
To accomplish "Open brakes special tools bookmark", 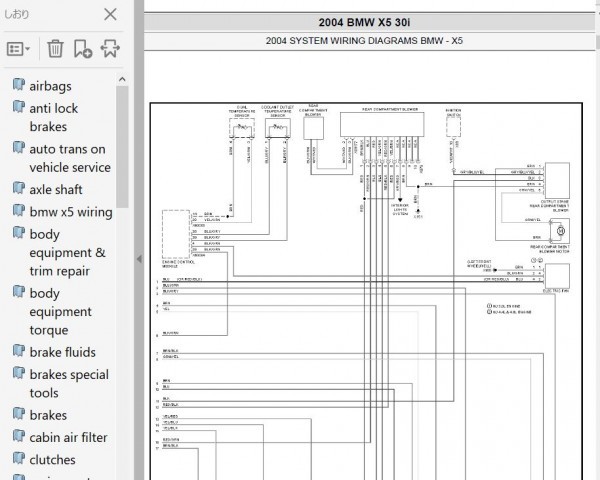I will click(69, 384).
